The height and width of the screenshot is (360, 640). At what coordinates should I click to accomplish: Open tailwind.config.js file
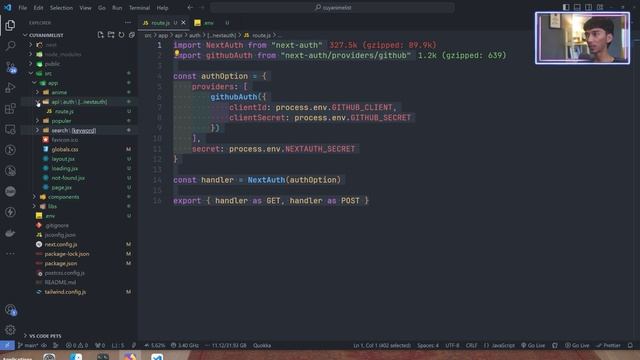click(65, 292)
